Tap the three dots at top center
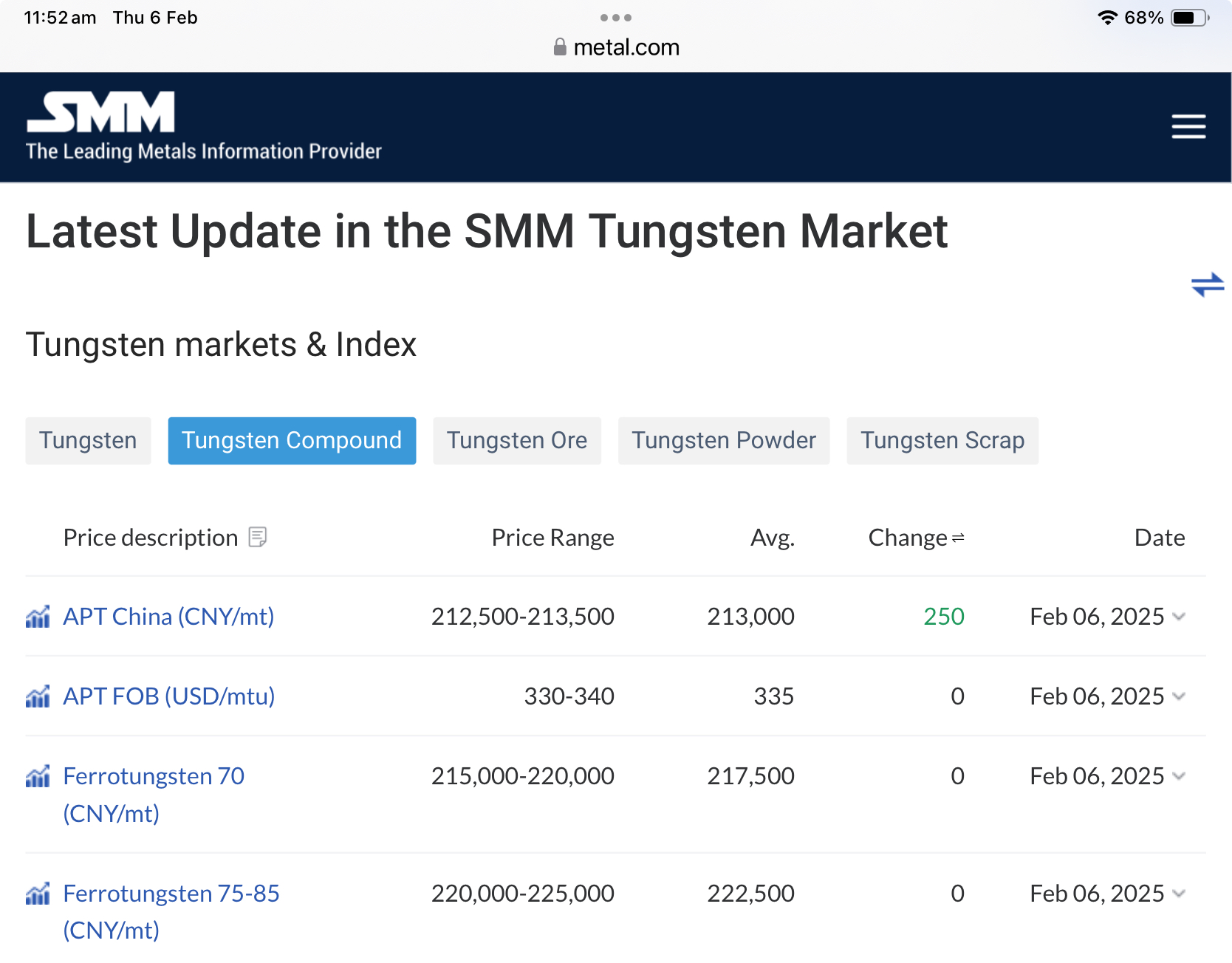The image size is (1232, 963). point(616,18)
